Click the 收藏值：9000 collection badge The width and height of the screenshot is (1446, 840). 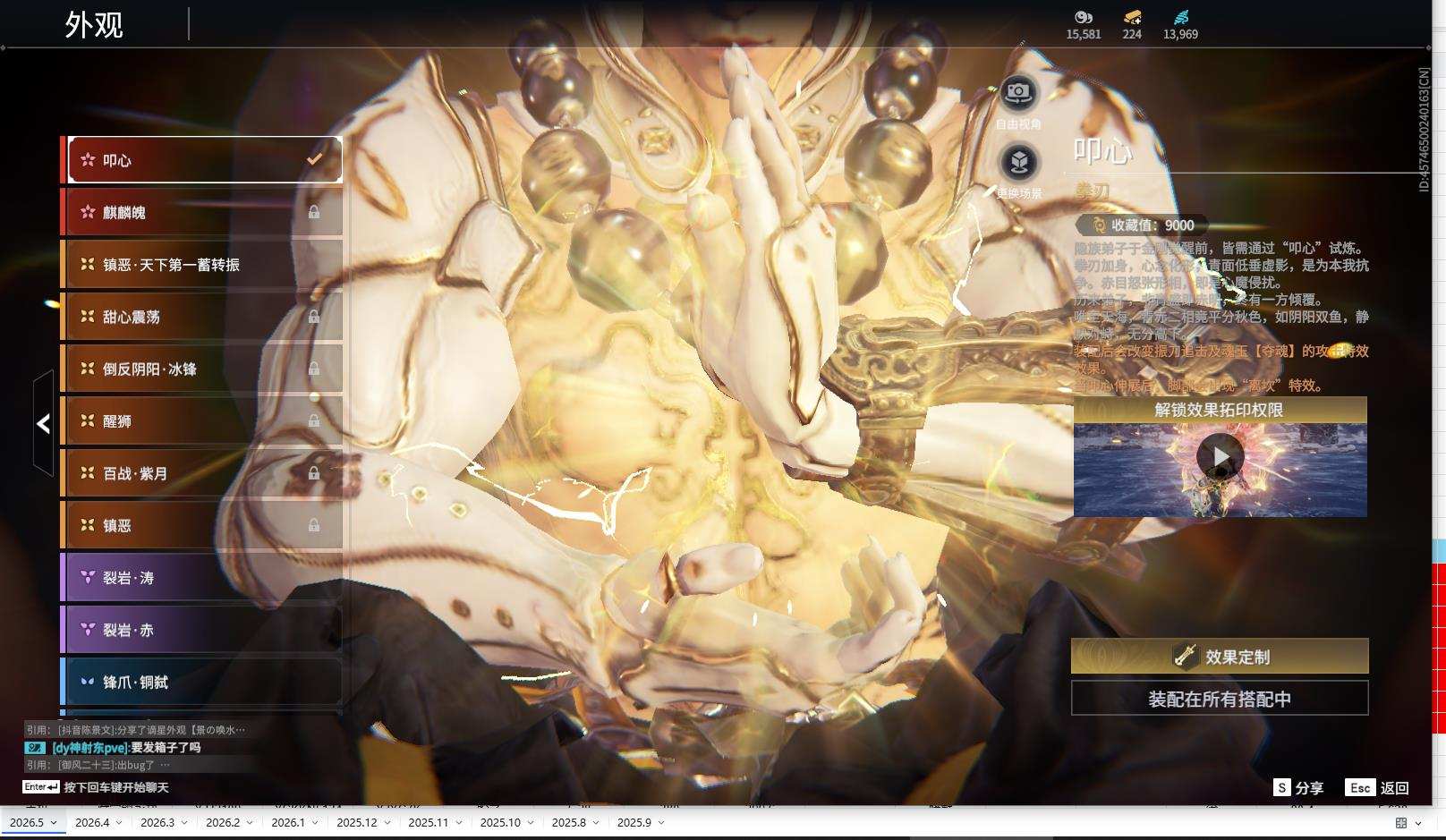click(x=1144, y=225)
